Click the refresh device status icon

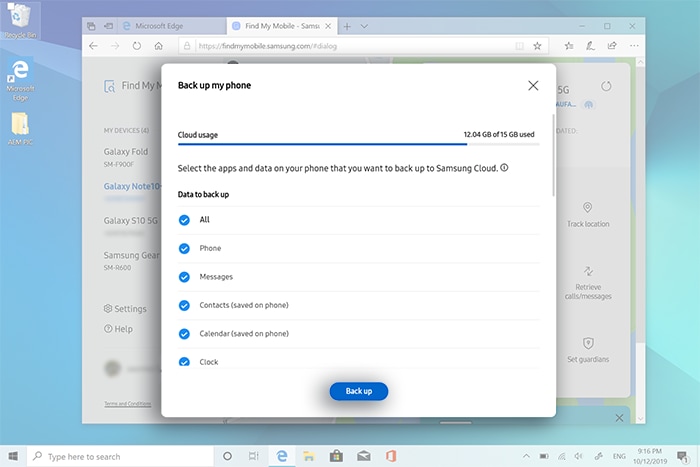pos(606,86)
